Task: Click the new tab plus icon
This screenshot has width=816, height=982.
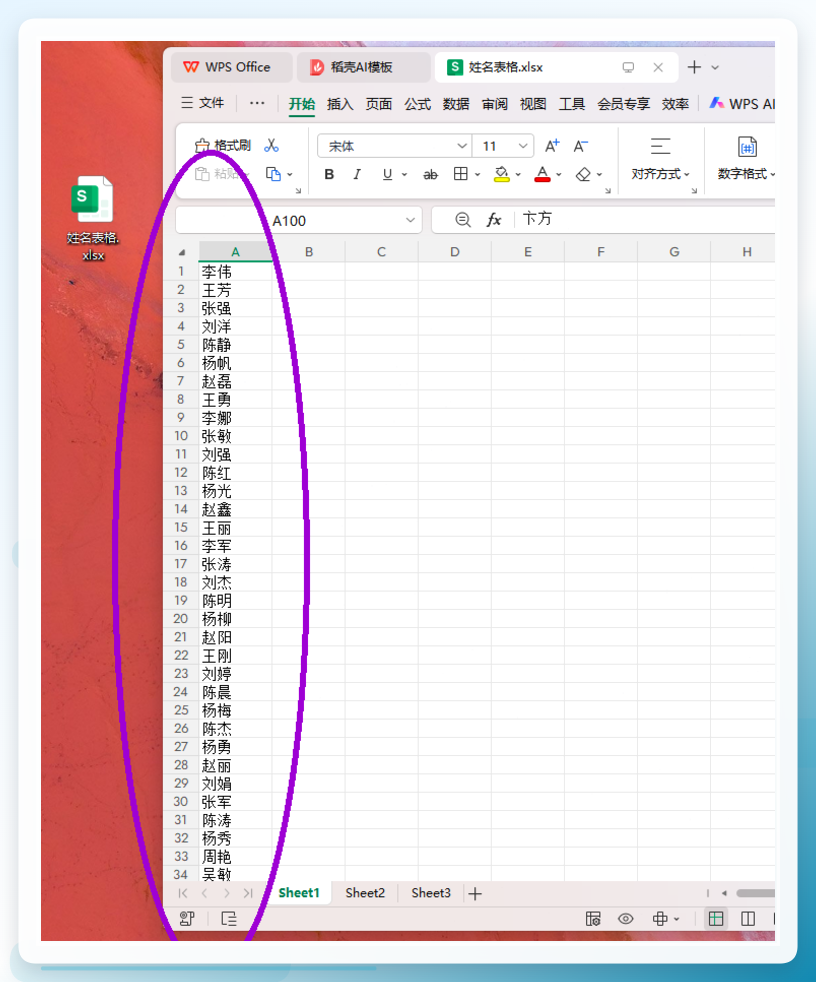Action: [x=694, y=67]
